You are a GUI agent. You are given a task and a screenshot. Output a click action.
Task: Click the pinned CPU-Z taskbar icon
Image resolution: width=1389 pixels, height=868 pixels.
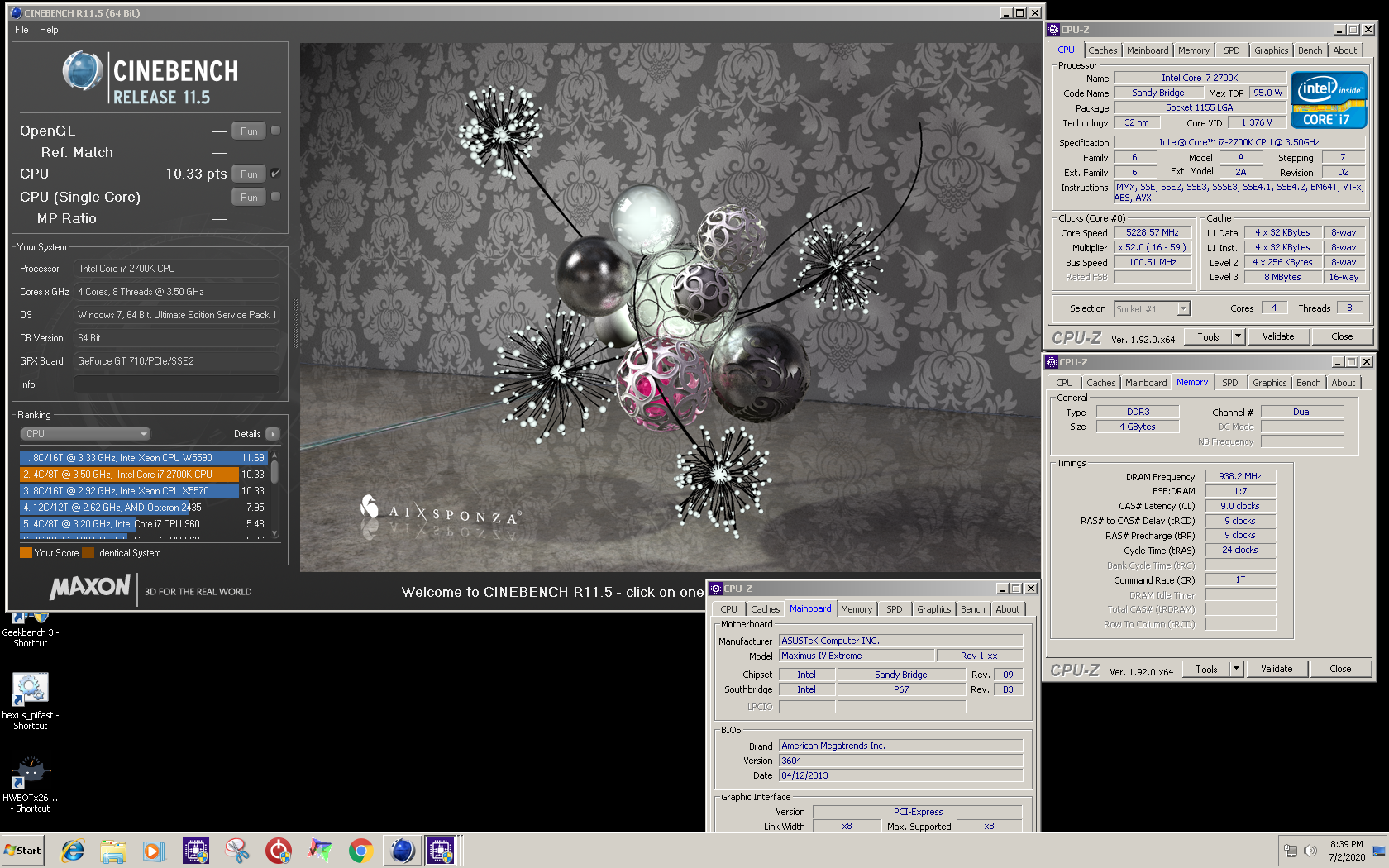tap(196, 850)
